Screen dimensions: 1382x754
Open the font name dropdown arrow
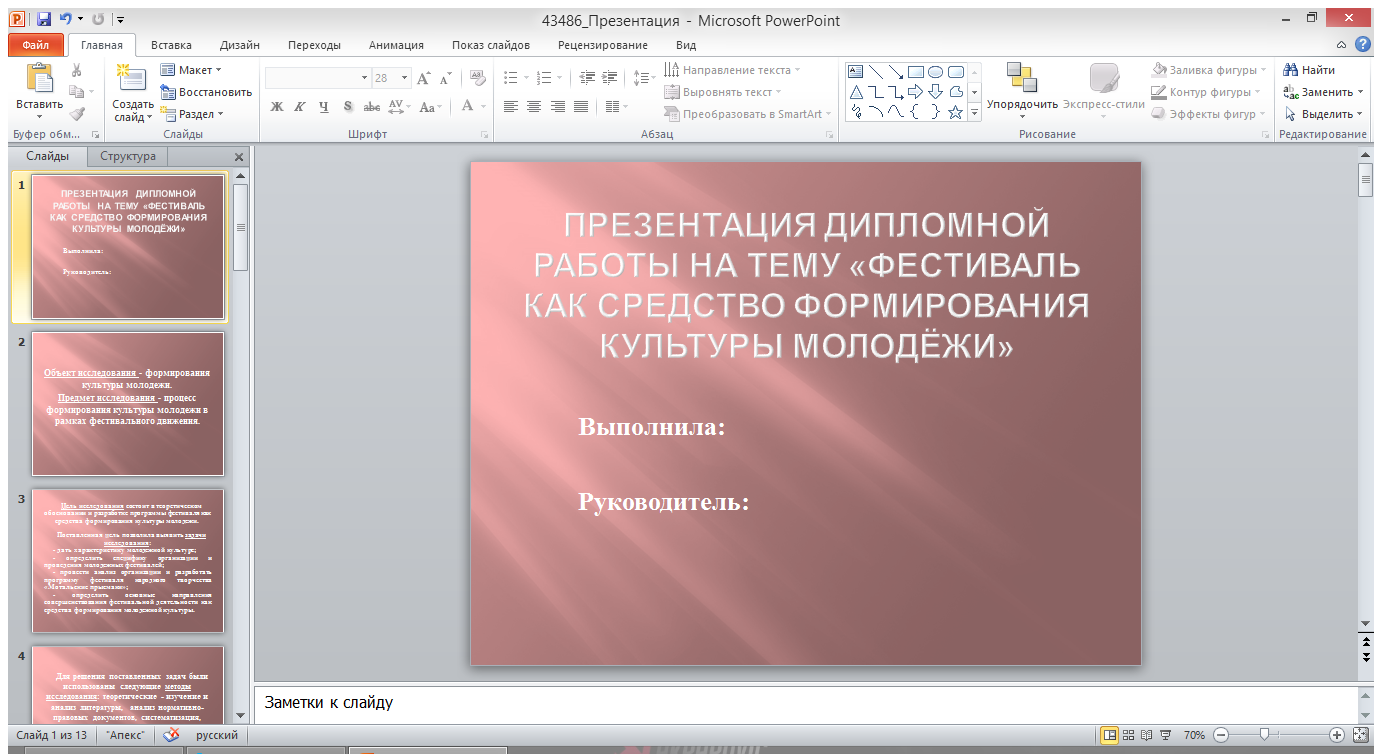[364, 78]
